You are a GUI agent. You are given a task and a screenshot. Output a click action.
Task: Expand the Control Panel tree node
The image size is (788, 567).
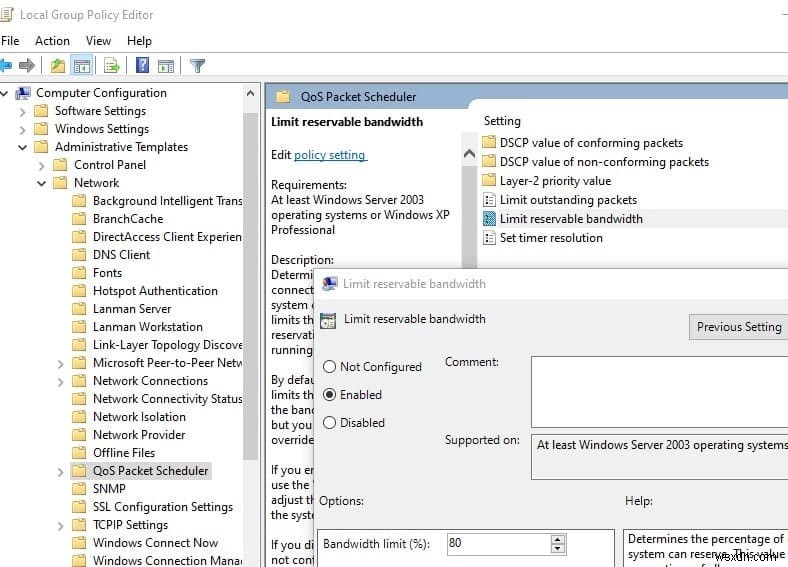42,165
